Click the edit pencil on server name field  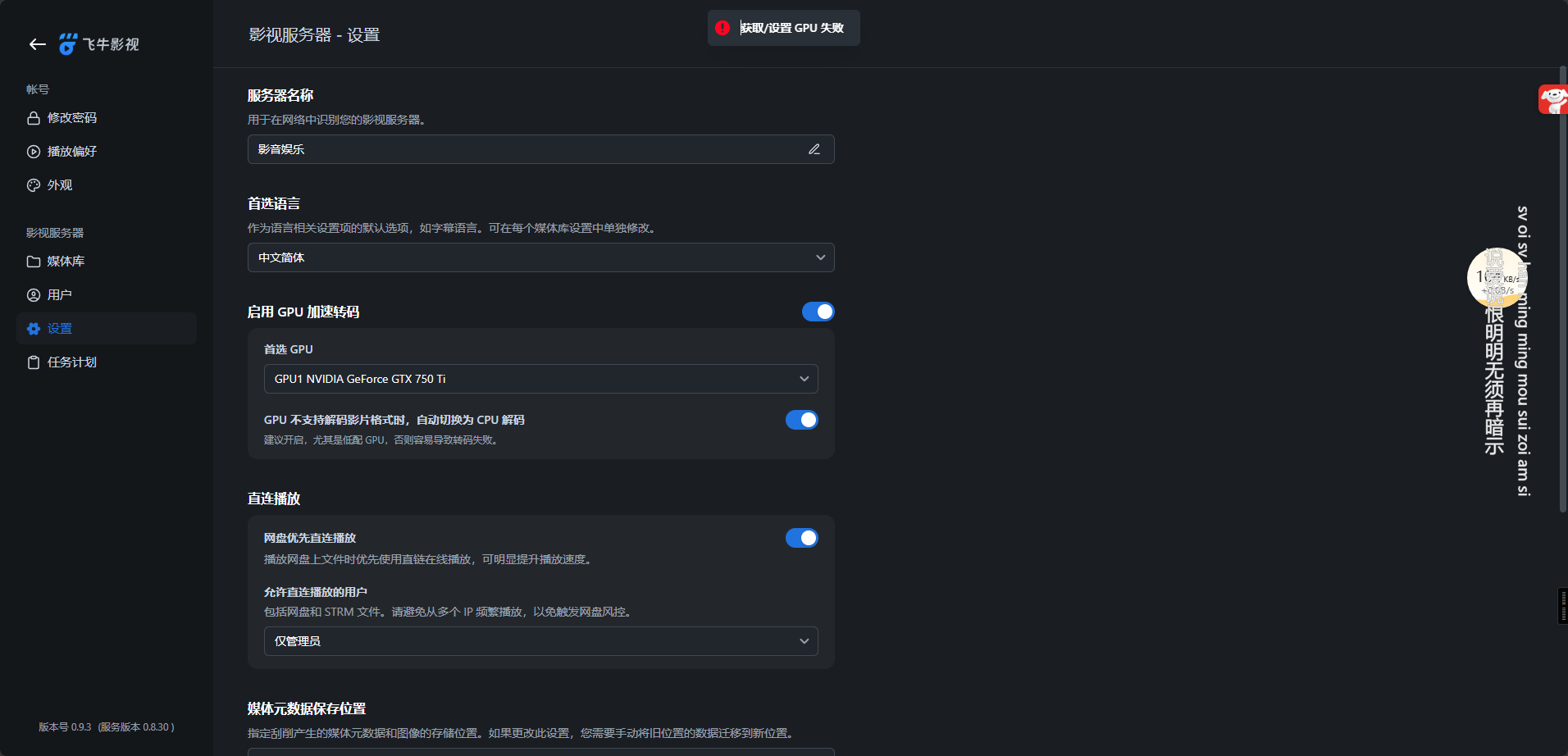point(814,148)
